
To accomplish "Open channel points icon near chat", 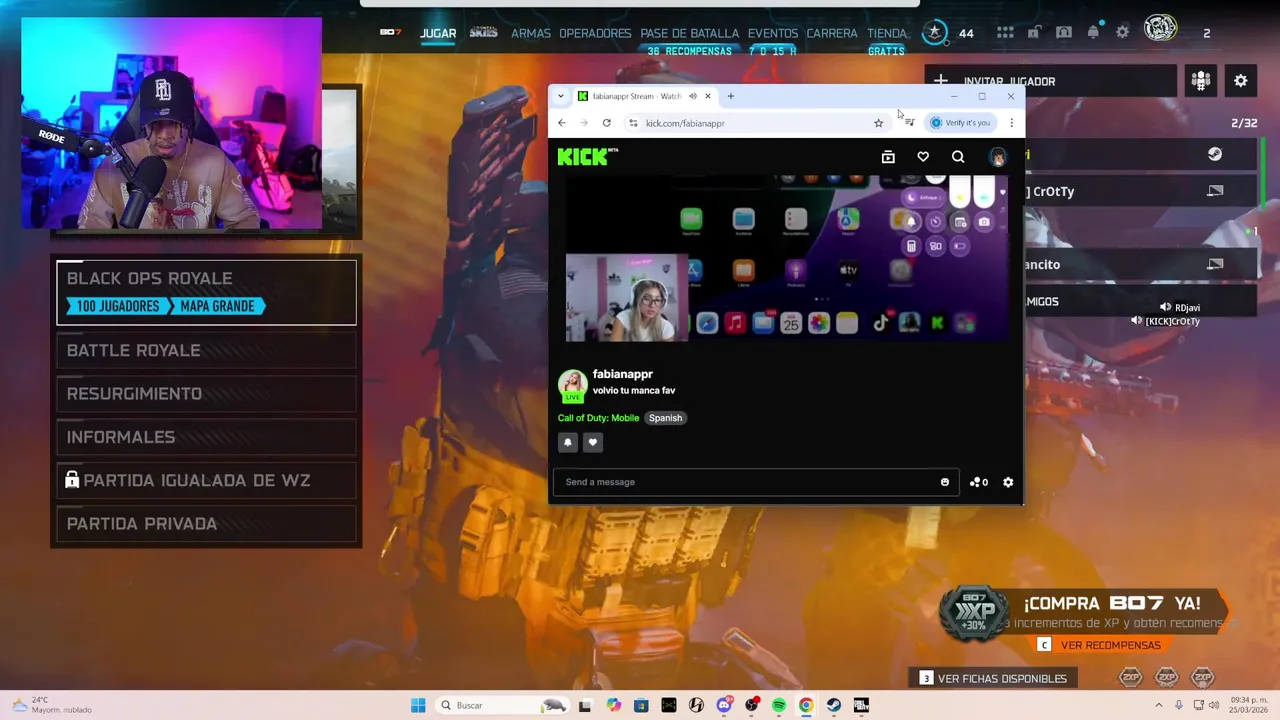I will [x=979, y=482].
